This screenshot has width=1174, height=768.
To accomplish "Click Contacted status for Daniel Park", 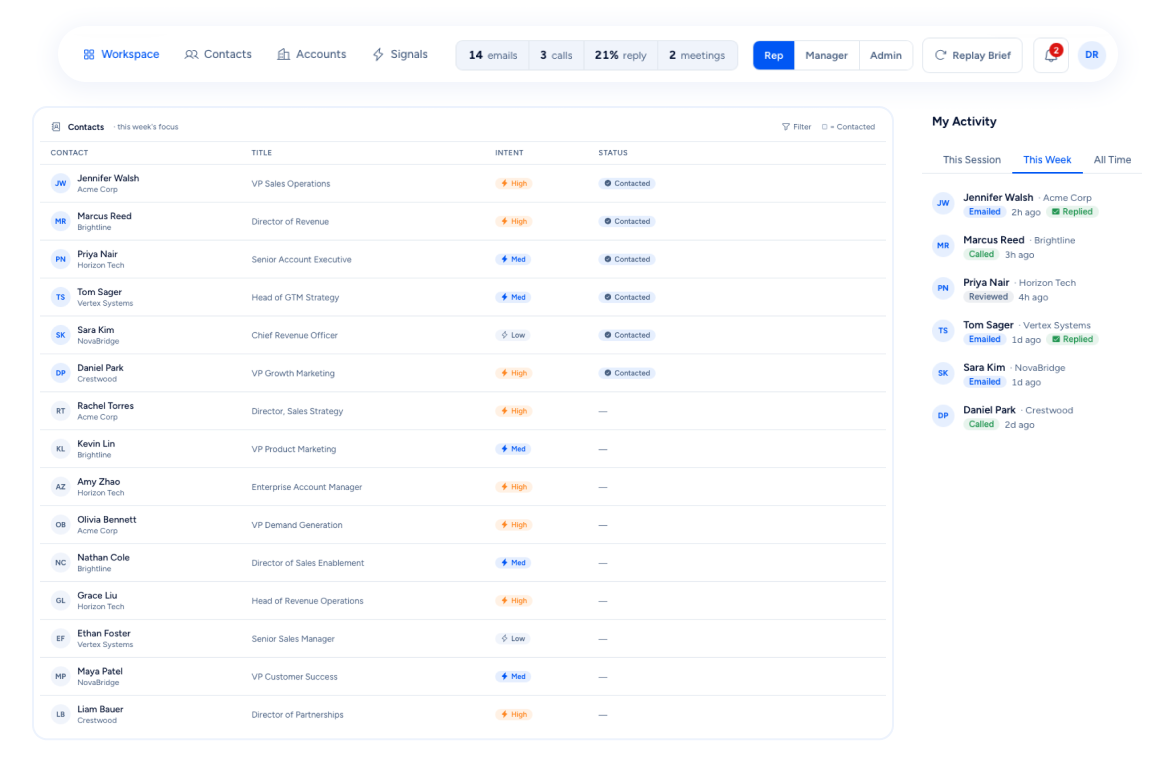I will point(627,373).
